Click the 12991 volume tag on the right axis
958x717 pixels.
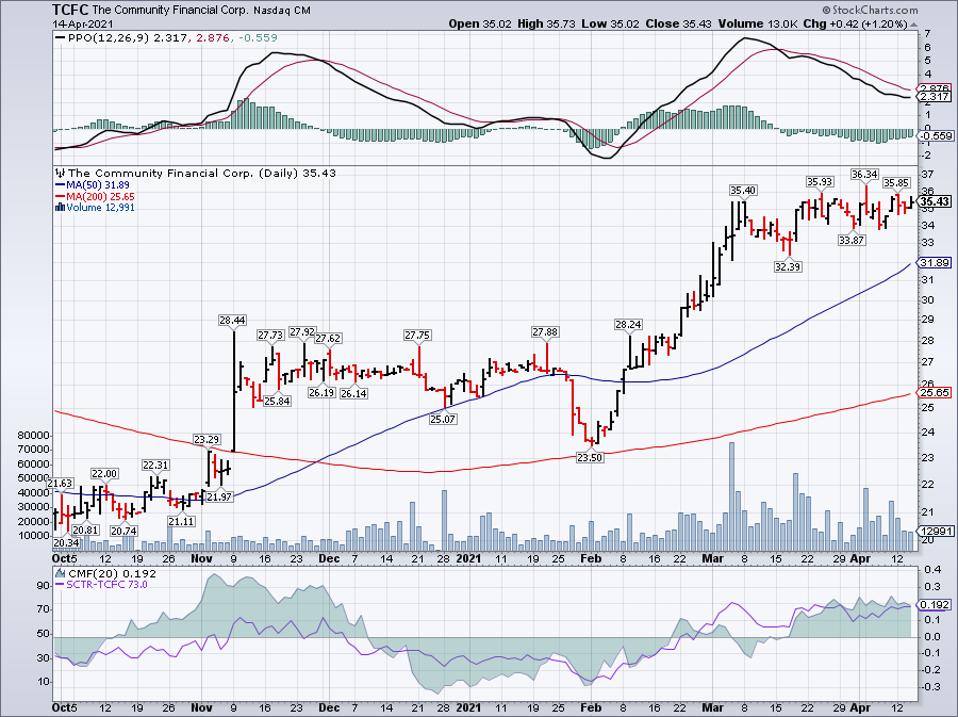pos(935,531)
